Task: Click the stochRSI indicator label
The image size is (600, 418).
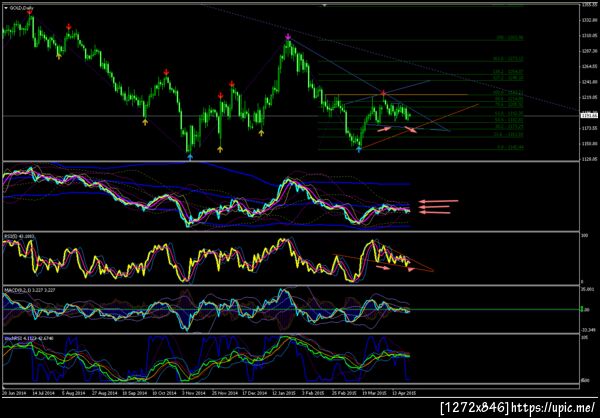Action: [29, 338]
